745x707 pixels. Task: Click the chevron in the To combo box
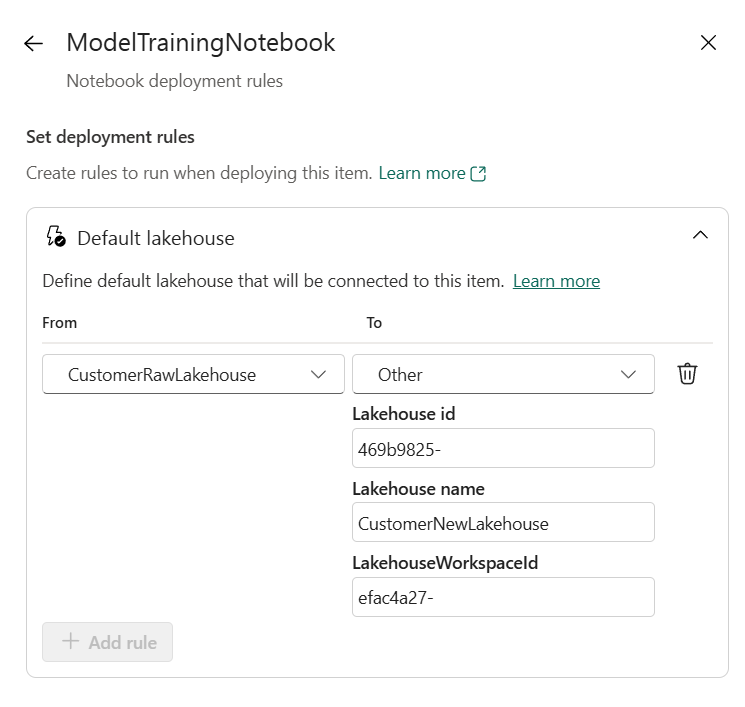pos(628,375)
